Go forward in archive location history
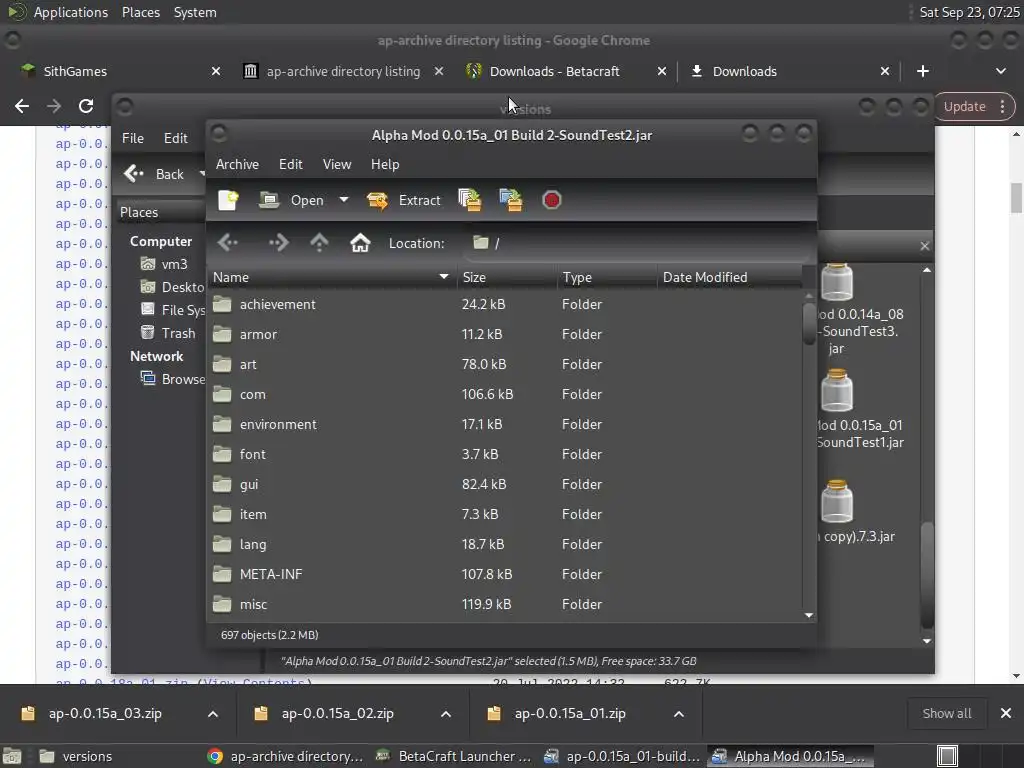The height and width of the screenshot is (768, 1024). pos(278,243)
